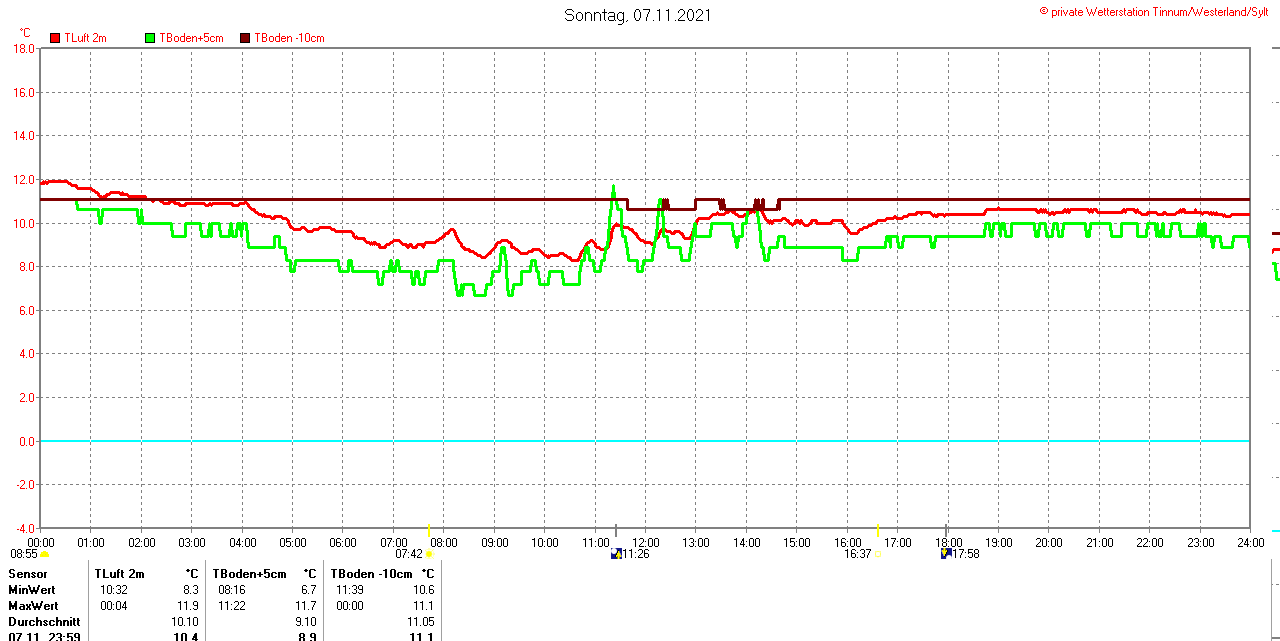Click the sunset icon next to 16:37
This screenshot has width=1280, height=641.
coord(879,554)
